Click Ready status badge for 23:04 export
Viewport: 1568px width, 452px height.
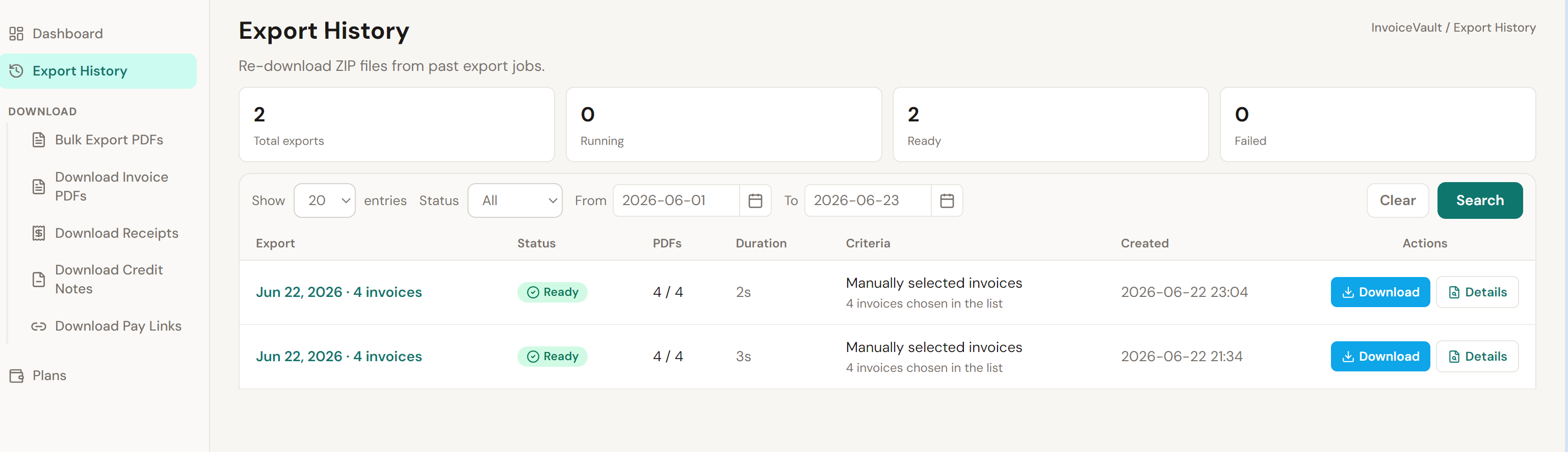[x=552, y=292]
